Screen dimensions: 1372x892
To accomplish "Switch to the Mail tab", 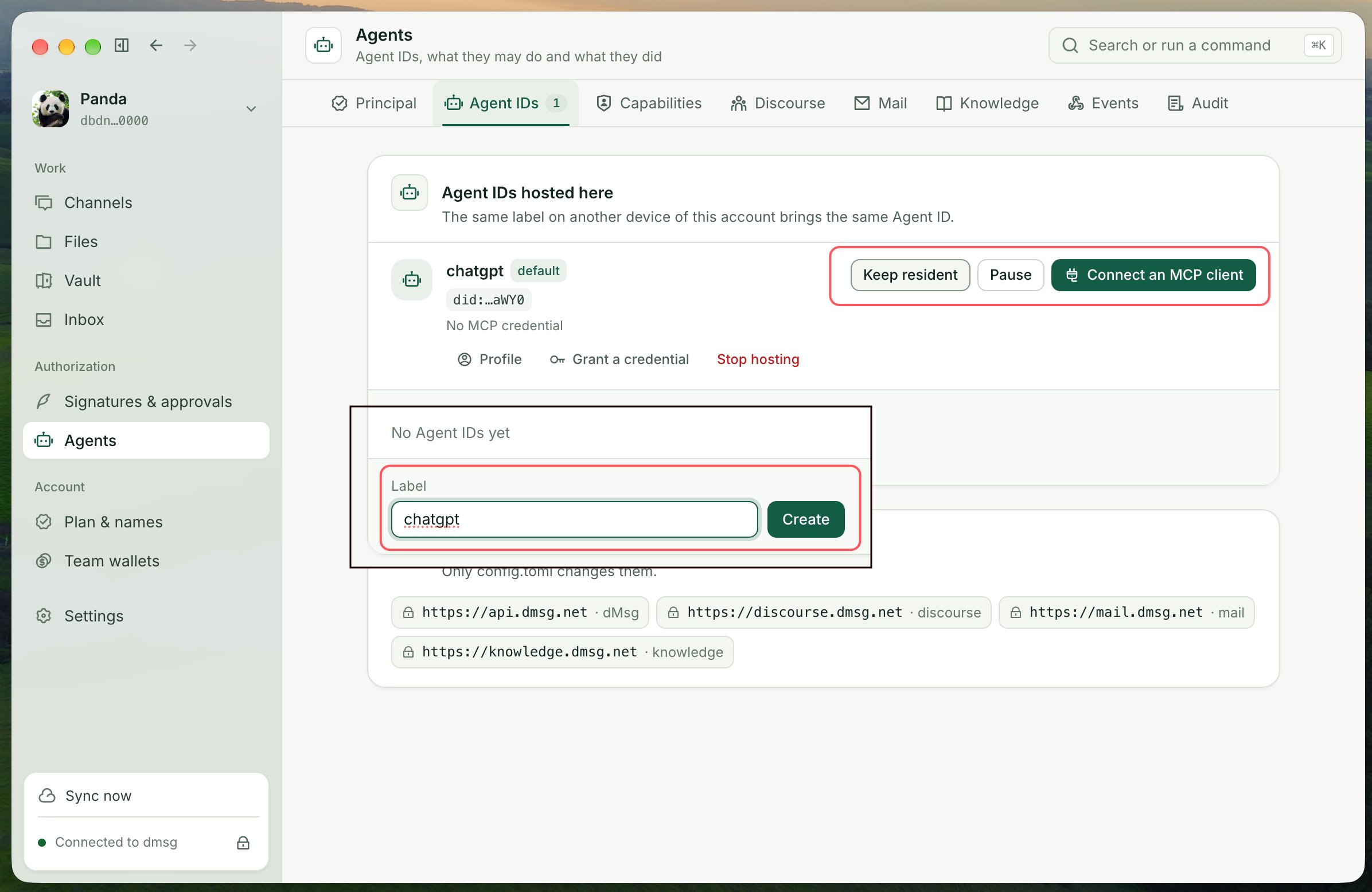I will (x=880, y=103).
